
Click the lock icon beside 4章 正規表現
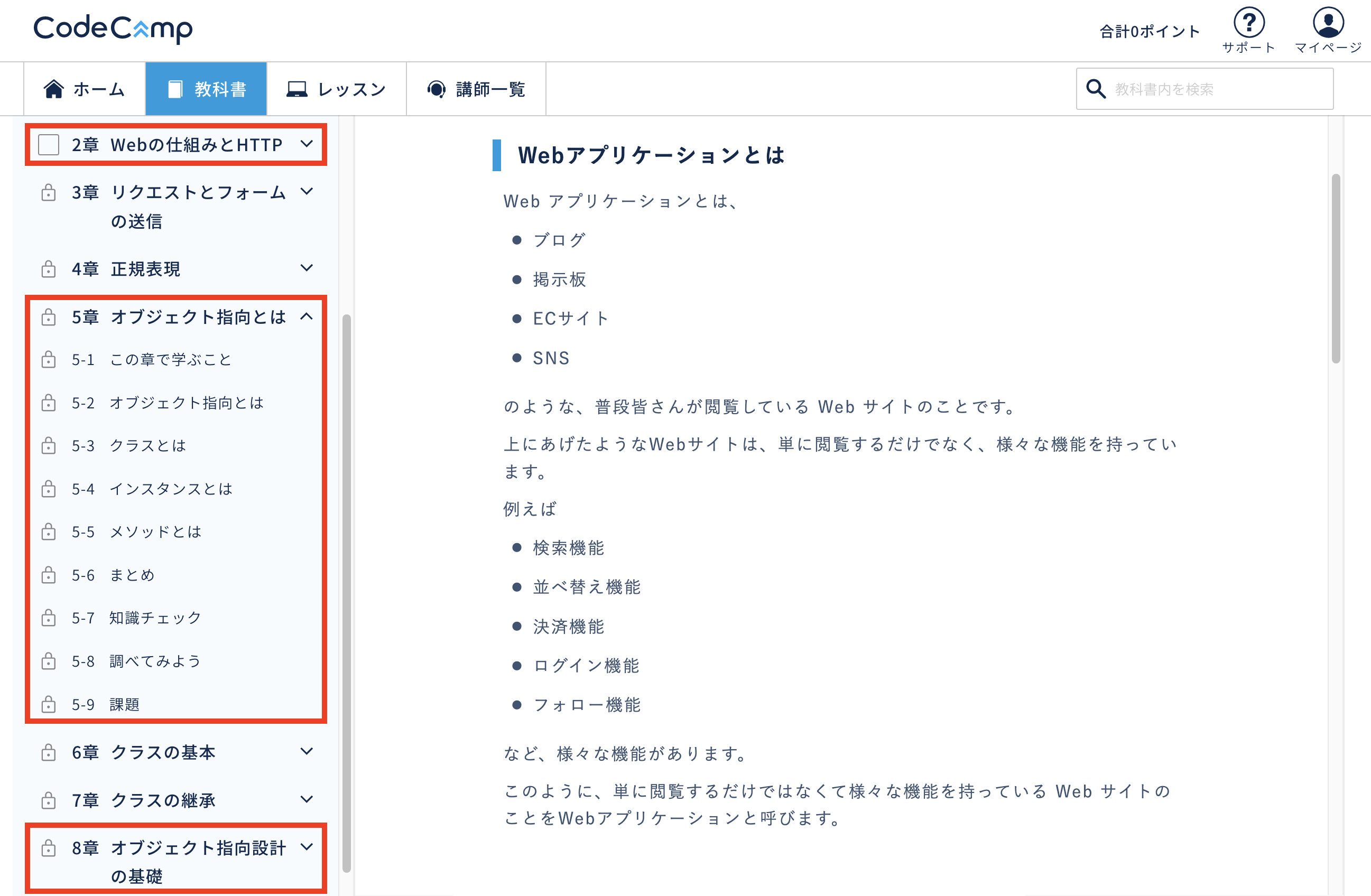pyautogui.click(x=49, y=269)
